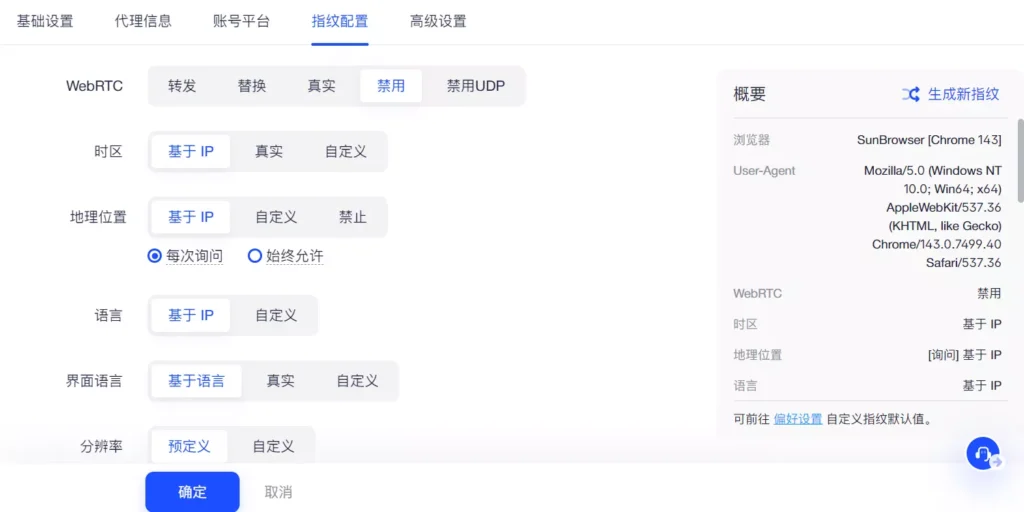Screen dimensions: 1024x512
Task: Select 每次询问 radio button
Action: [x=155, y=256]
